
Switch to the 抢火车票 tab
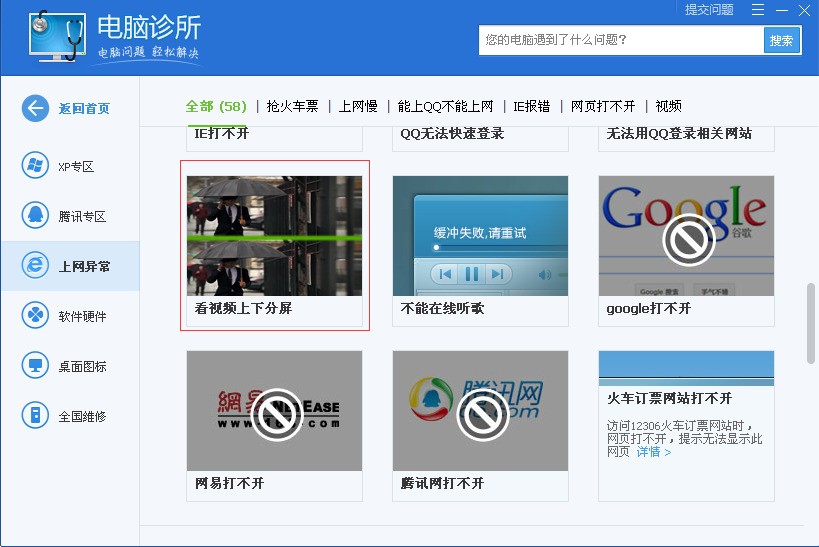point(292,106)
